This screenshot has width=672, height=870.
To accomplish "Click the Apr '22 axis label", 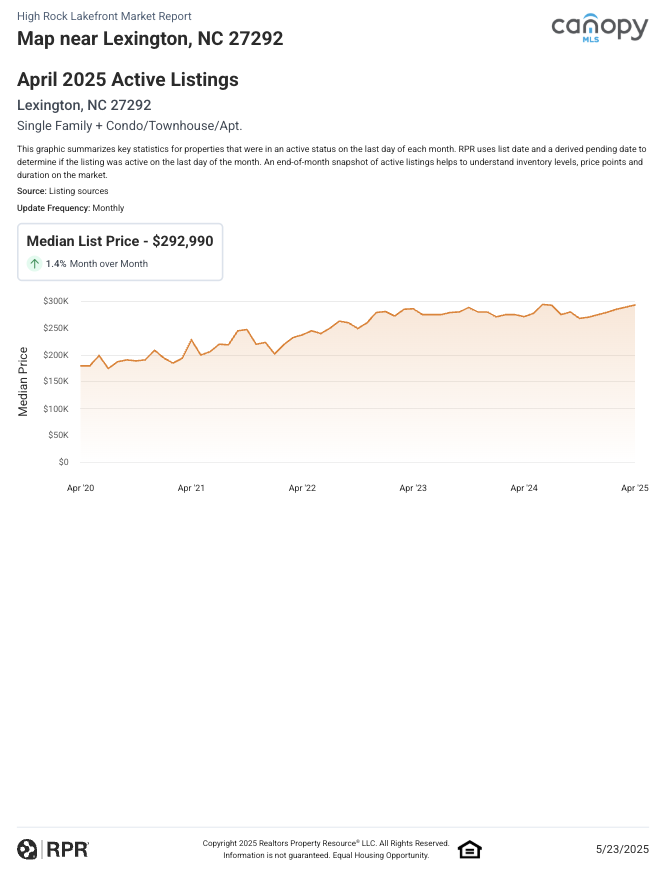I will tap(302, 488).
